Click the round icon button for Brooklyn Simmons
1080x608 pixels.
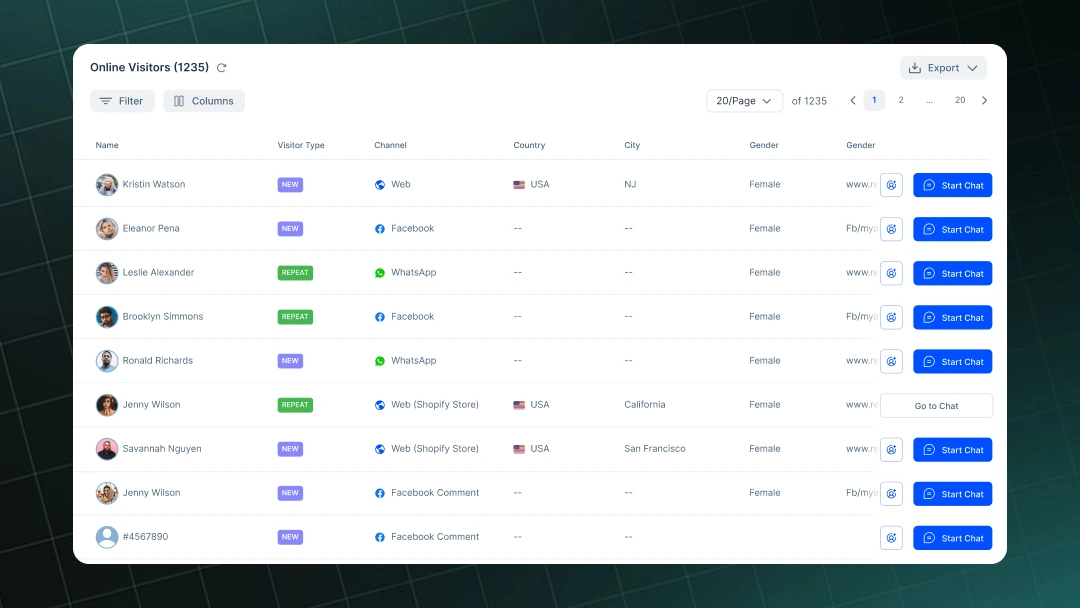point(891,317)
